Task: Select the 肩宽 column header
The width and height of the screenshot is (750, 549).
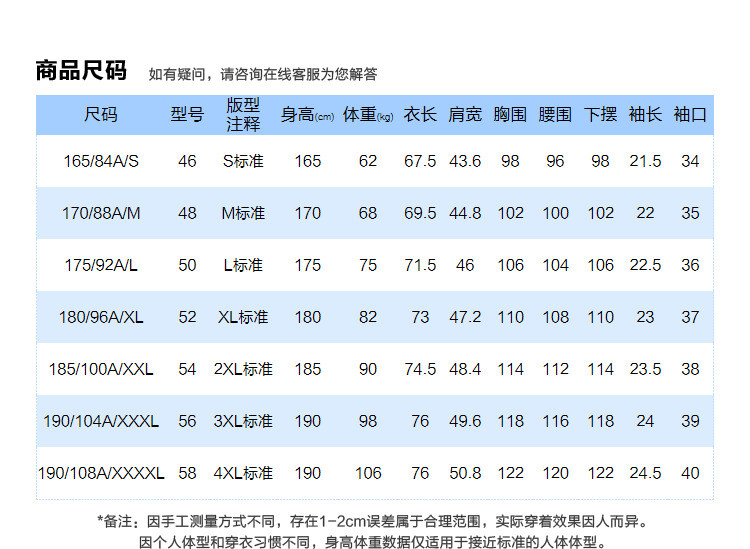Action: [x=465, y=115]
